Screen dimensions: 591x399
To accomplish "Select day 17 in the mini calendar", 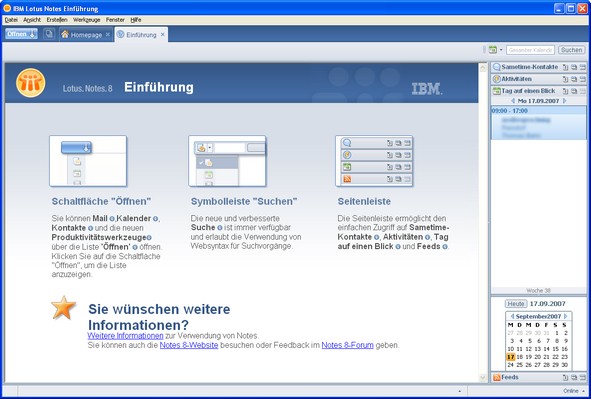I will coord(510,357).
